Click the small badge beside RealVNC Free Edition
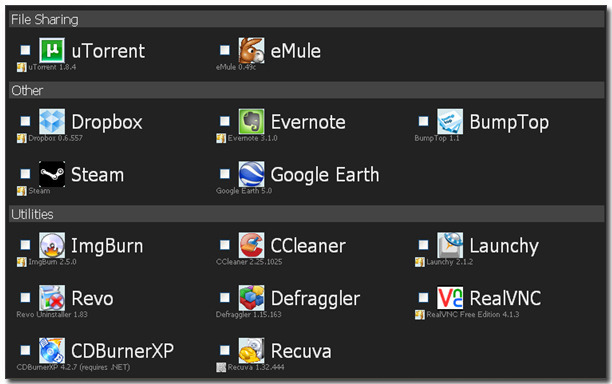The image size is (612, 384). pos(420,315)
